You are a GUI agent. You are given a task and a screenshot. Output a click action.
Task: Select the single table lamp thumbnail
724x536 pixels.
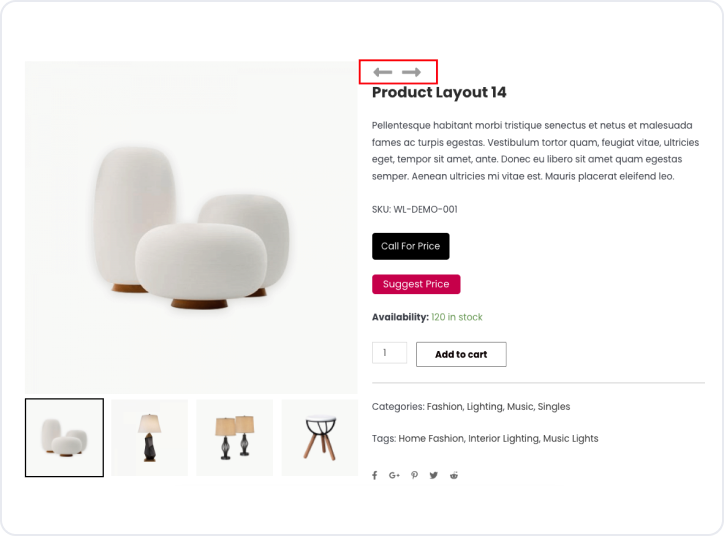[149, 437]
